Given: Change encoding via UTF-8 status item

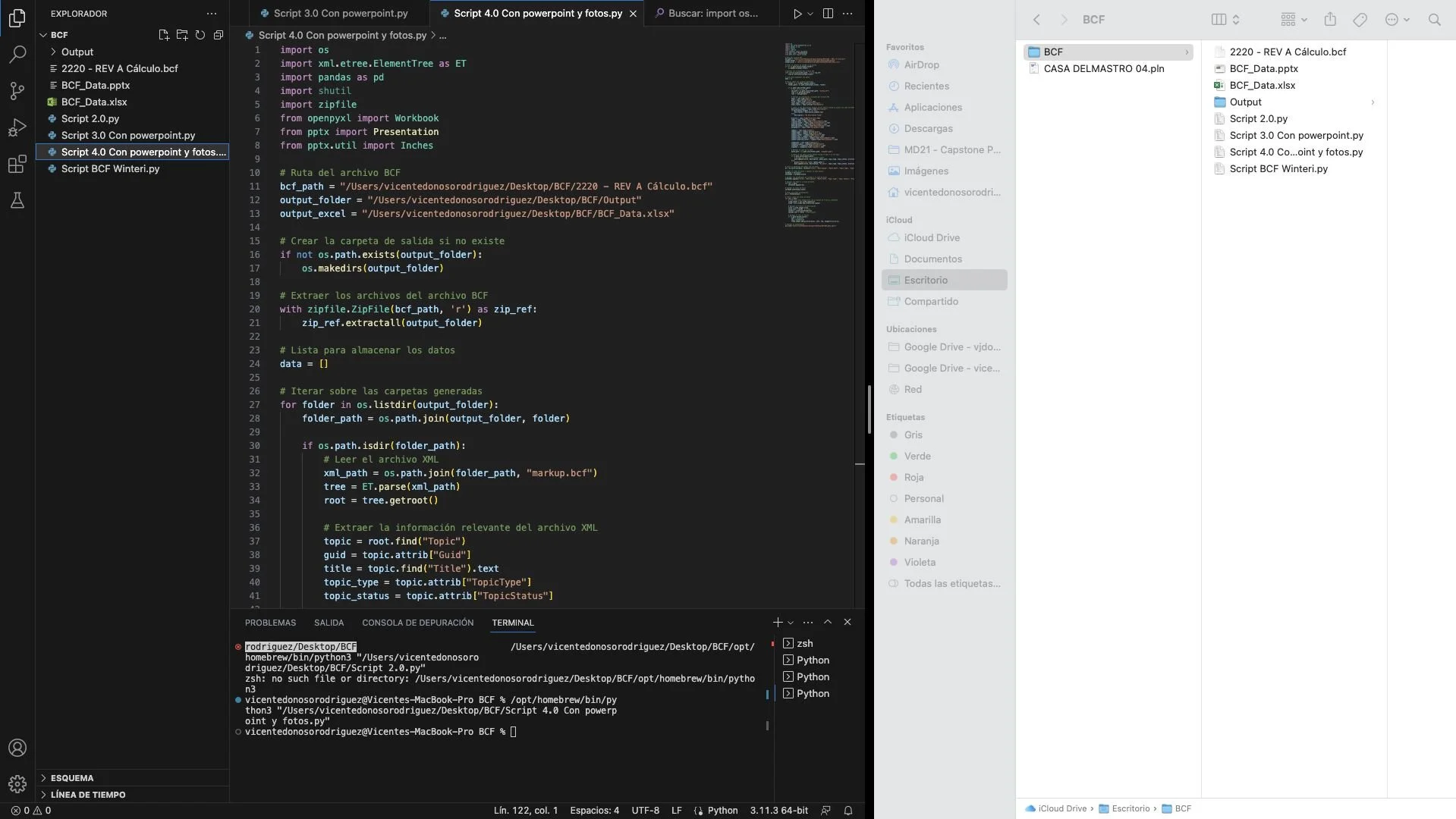Looking at the screenshot, I should 645,811.
